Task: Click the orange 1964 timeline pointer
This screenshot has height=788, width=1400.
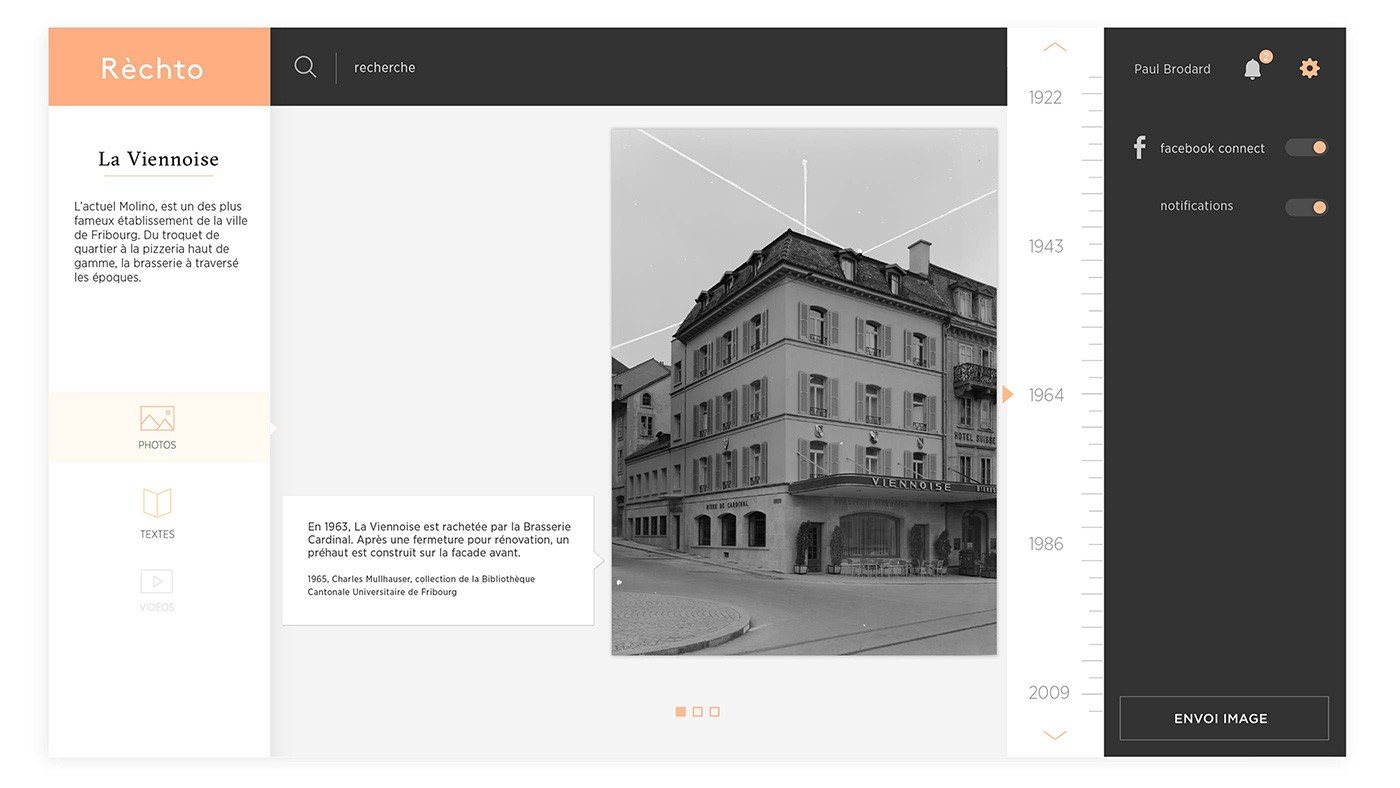Action: click(x=1008, y=394)
